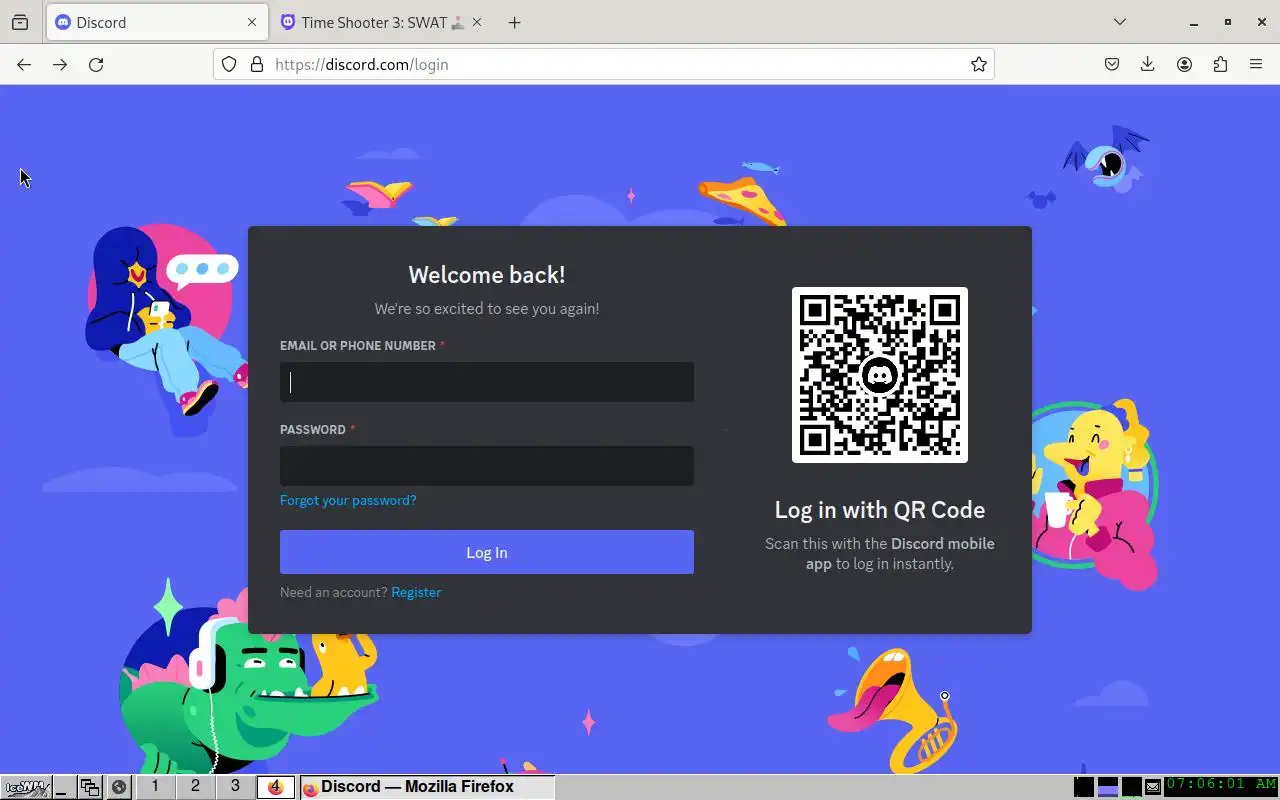Open a new tab with the plus button

click(x=514, y=22)
